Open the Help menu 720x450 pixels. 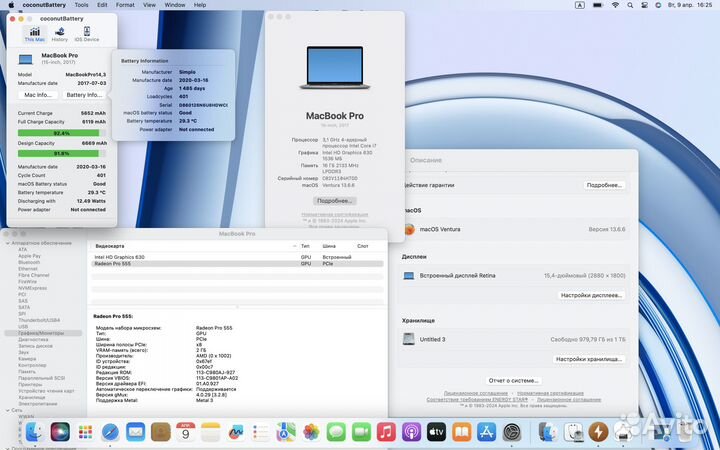pos(200,5)
